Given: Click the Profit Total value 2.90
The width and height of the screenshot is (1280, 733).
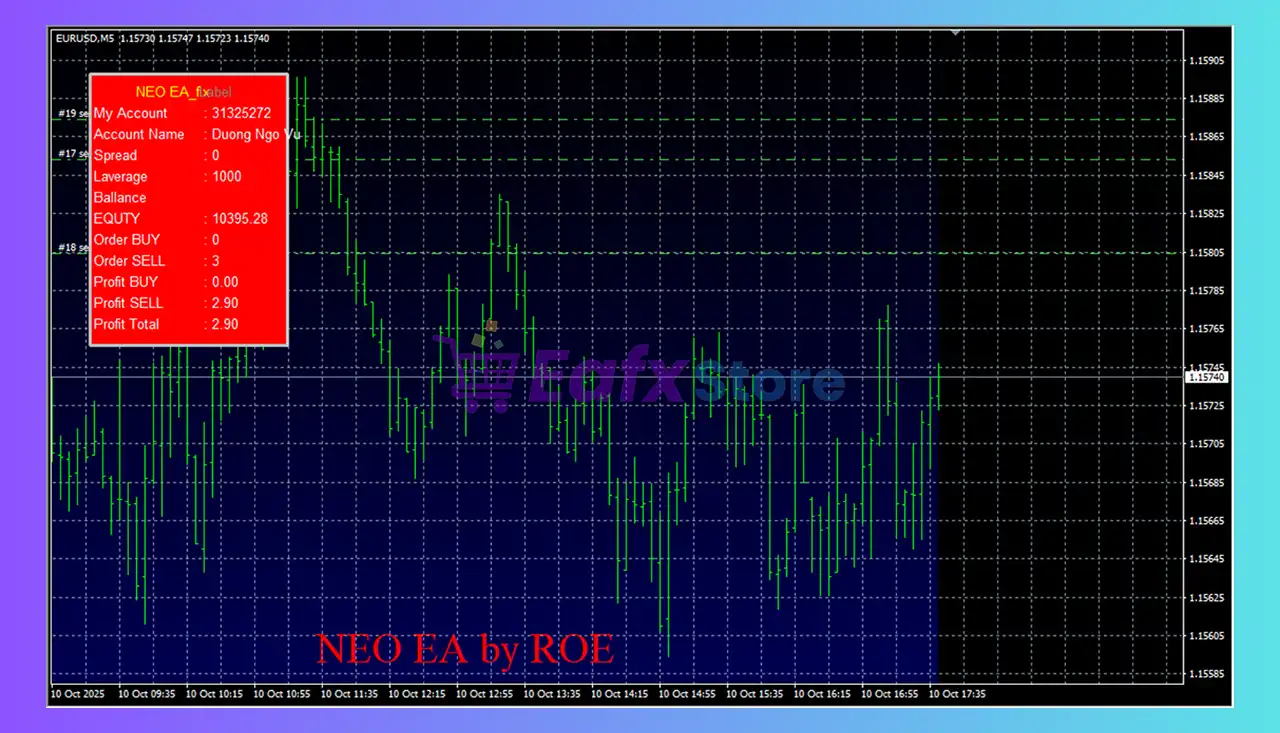Looking at the screenshot, I should pyautogui.click(x=225, y=324).
